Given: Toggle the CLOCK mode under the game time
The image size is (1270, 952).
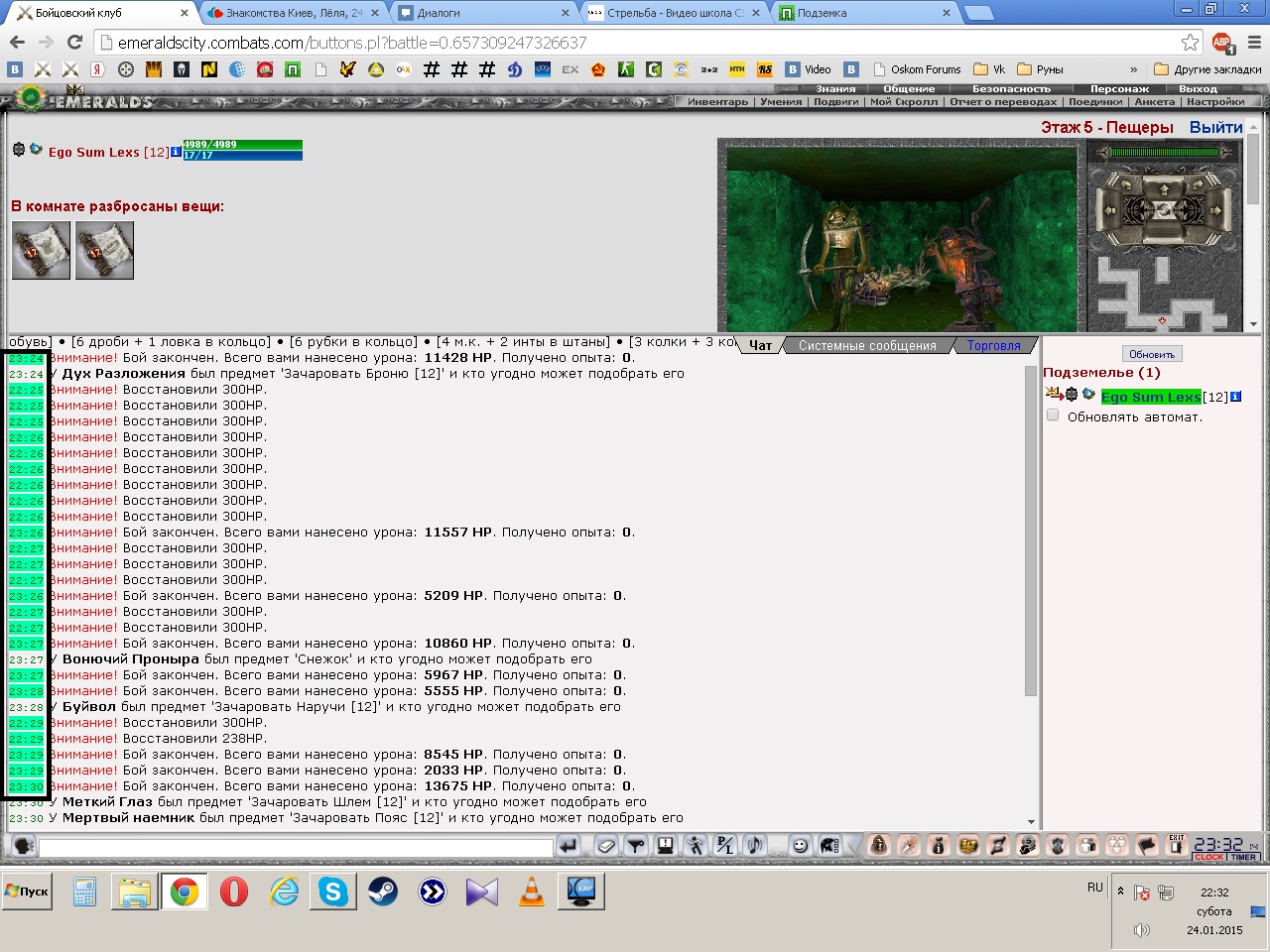Looking at the screenshot, I should pyautogui.click(x=1208, y=857).
